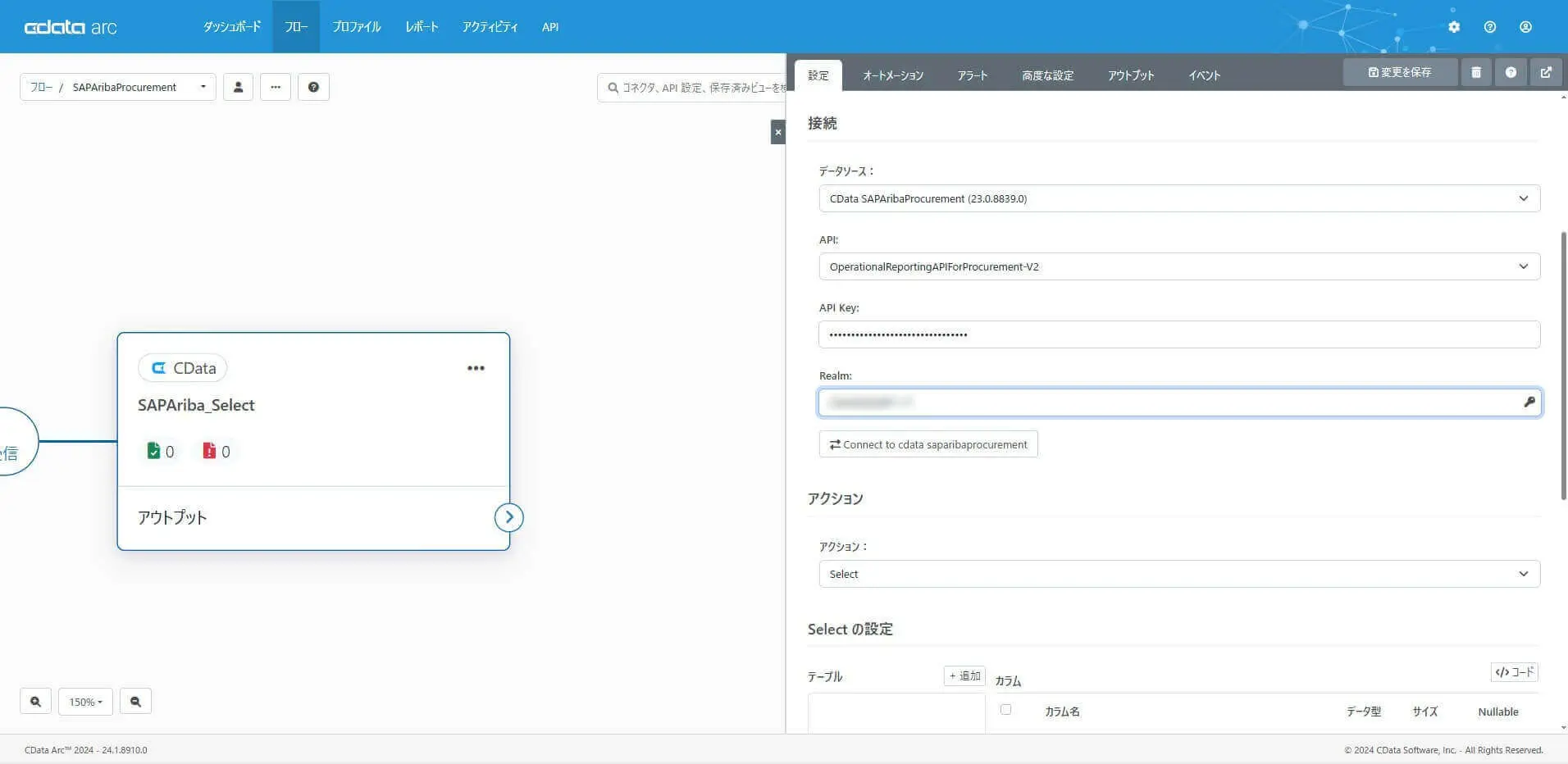Open connector help icon in panel header
Image resolution: width=1568 pixels, height=764 pixels.
pyautogui.click(x=1511, y=72)
